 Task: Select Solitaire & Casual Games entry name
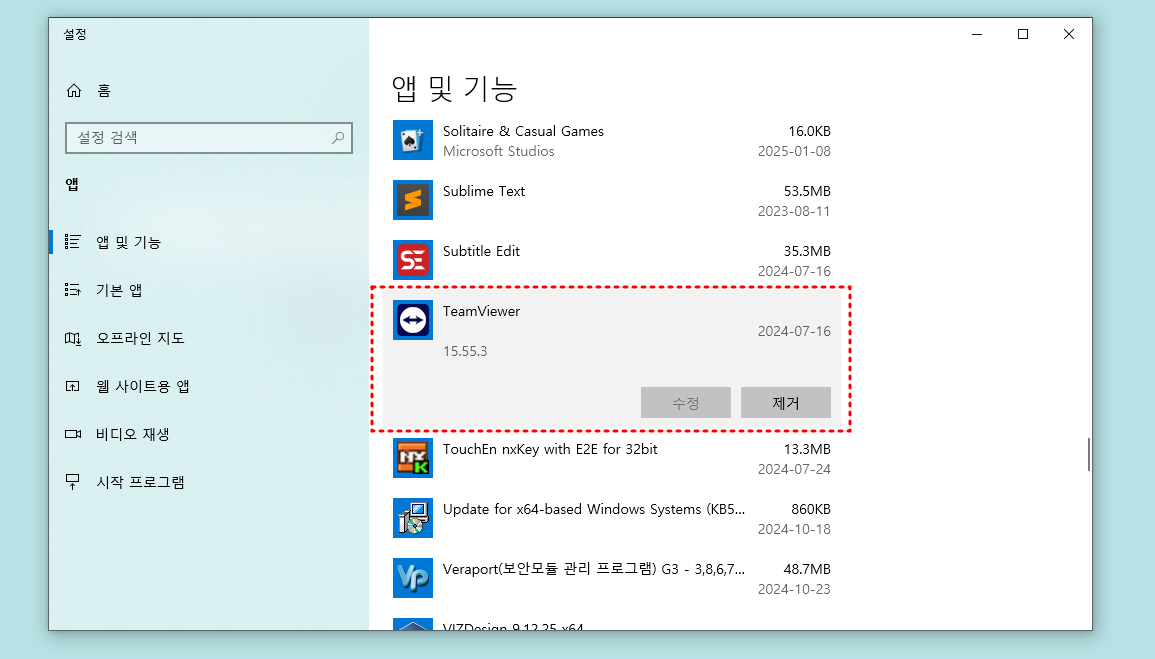(523, 131)
